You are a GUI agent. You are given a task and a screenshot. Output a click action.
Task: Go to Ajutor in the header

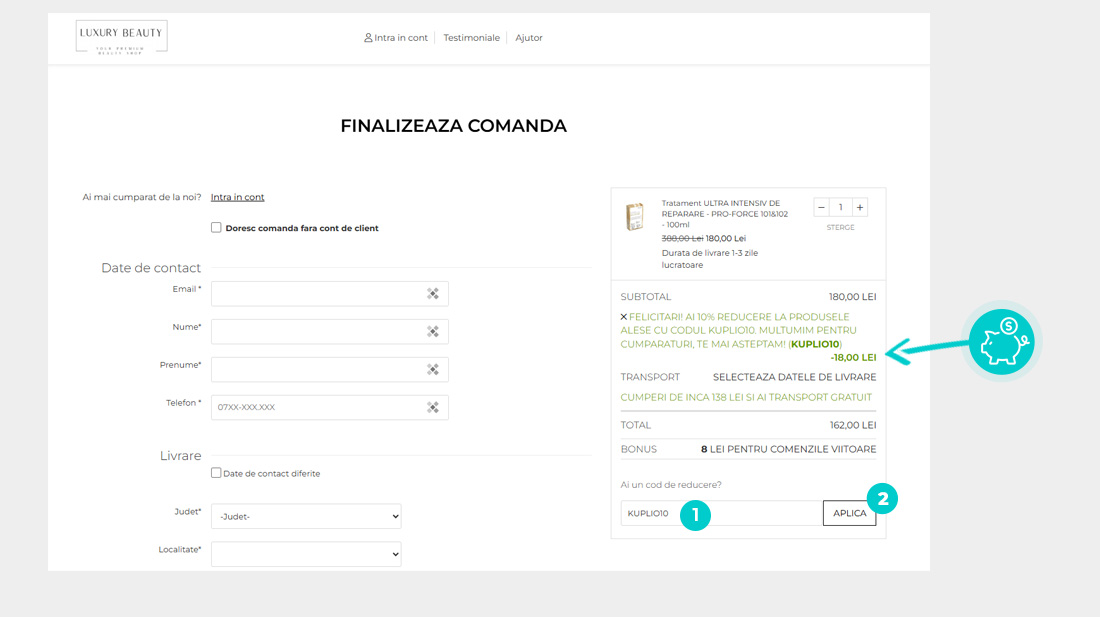529,38
